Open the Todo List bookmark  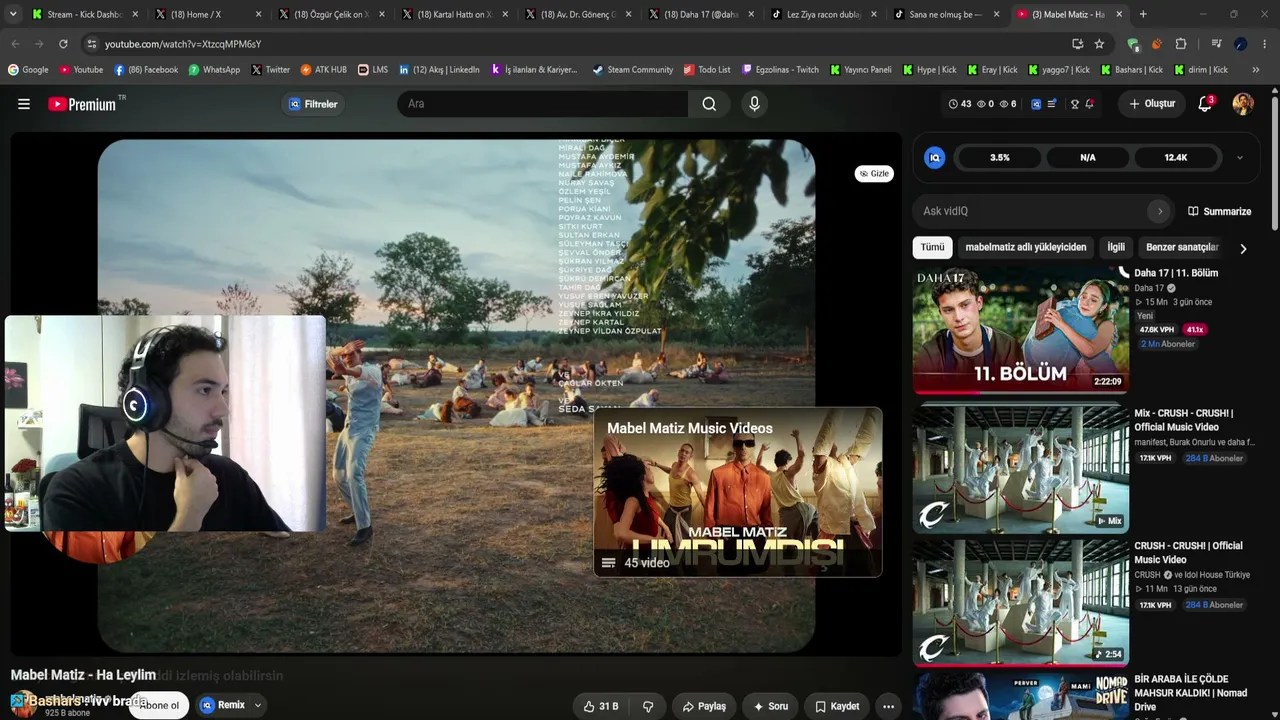pyautogui.click(x=706, y=70)
